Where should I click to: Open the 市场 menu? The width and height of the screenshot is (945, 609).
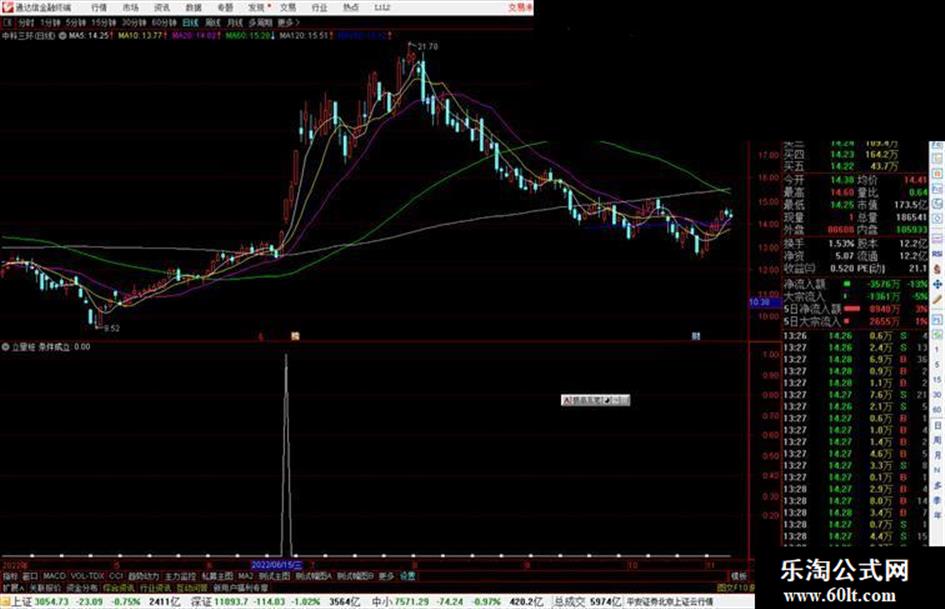(x=130, y=7)
